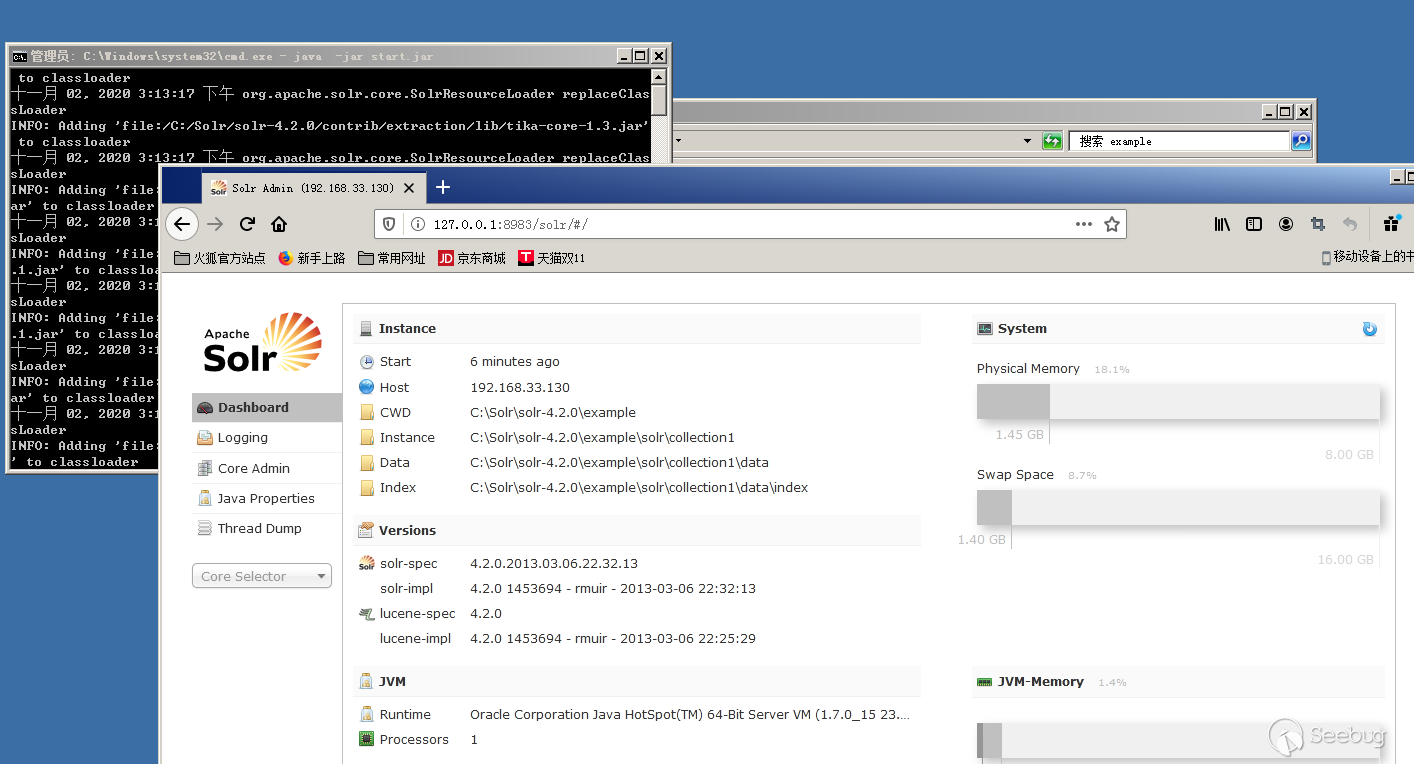Open Firefox account profile icon
The width and height of the screenshot is (1414, 764).
pos(1286,224)
